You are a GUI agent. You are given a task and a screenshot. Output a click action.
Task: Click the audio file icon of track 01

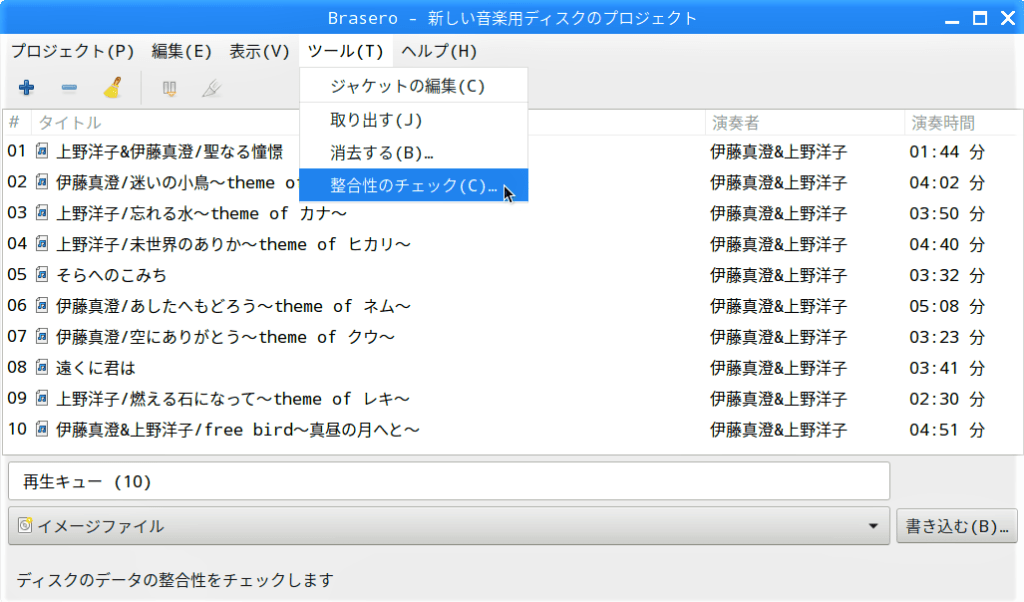42,151
